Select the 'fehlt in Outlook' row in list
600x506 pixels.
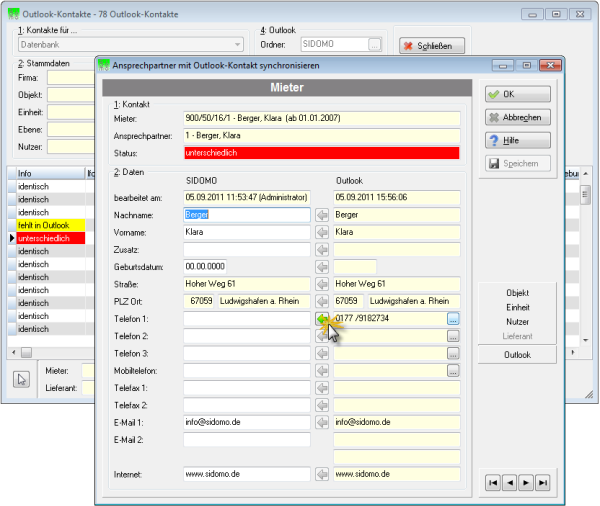pos(51,225)
